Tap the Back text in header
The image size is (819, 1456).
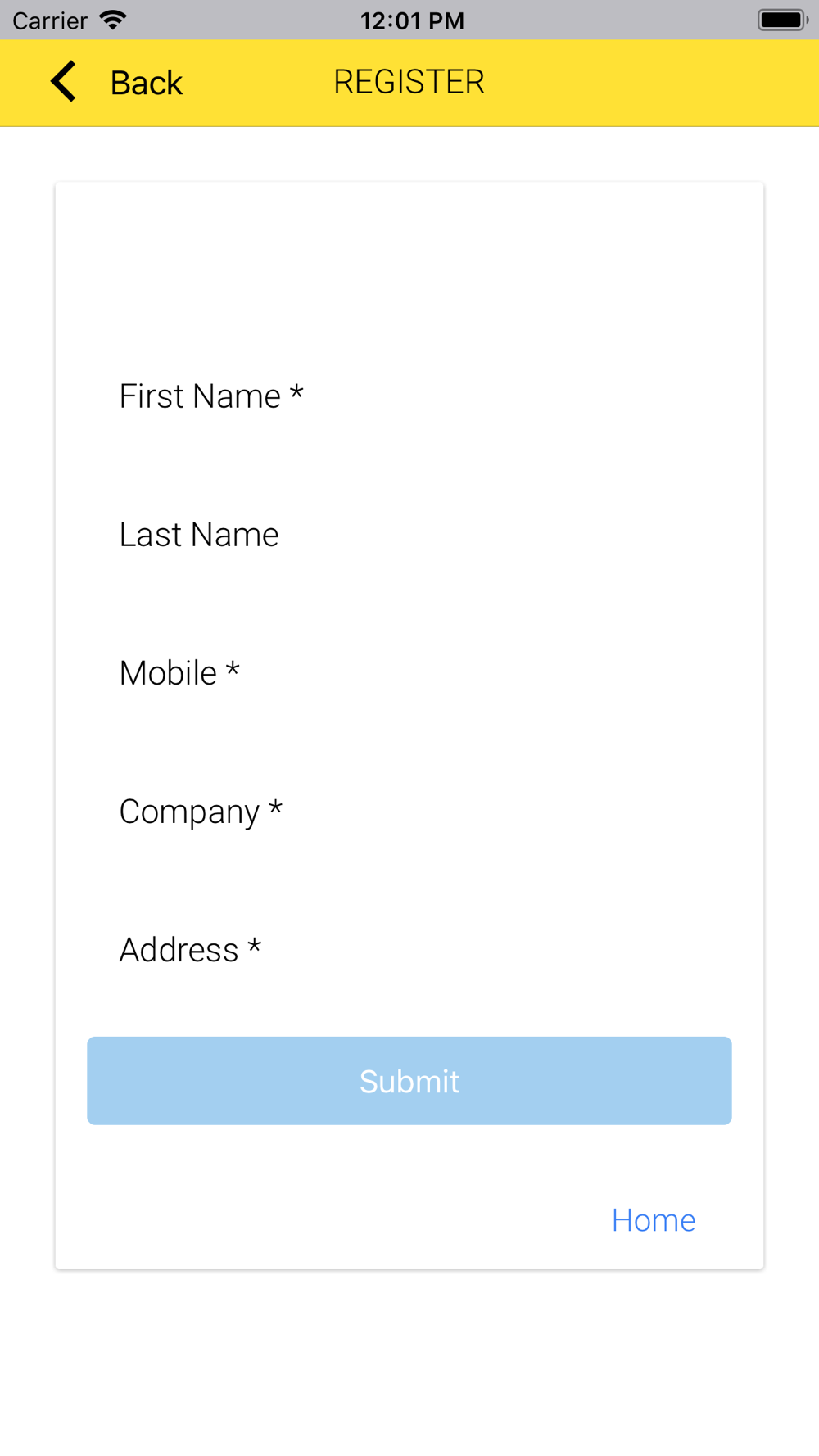coord(146,83)
